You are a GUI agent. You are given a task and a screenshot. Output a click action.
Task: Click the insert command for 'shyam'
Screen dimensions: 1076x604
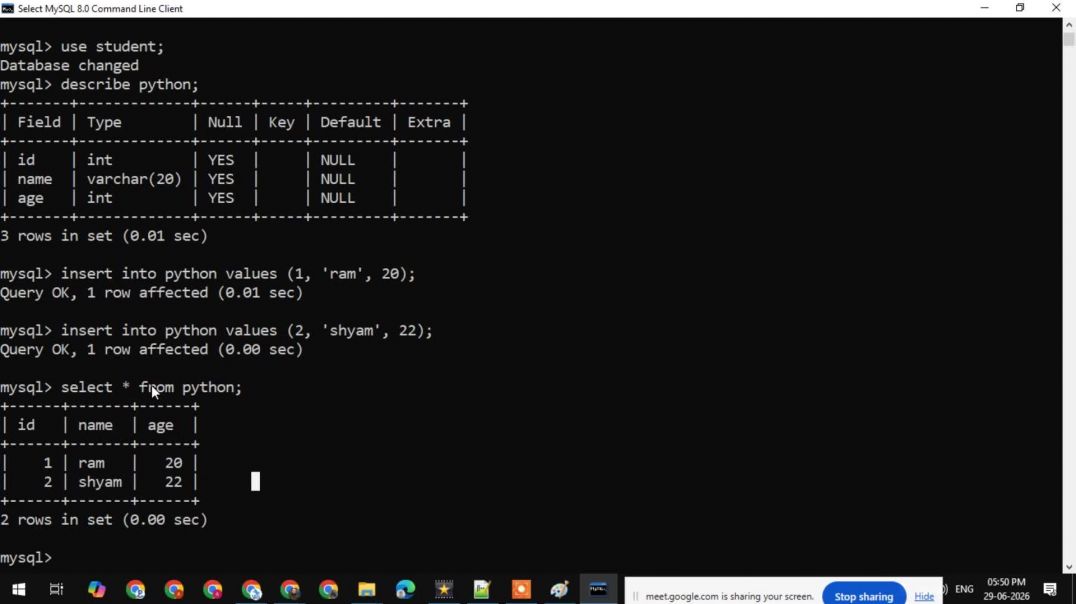[x=246, y=331]
